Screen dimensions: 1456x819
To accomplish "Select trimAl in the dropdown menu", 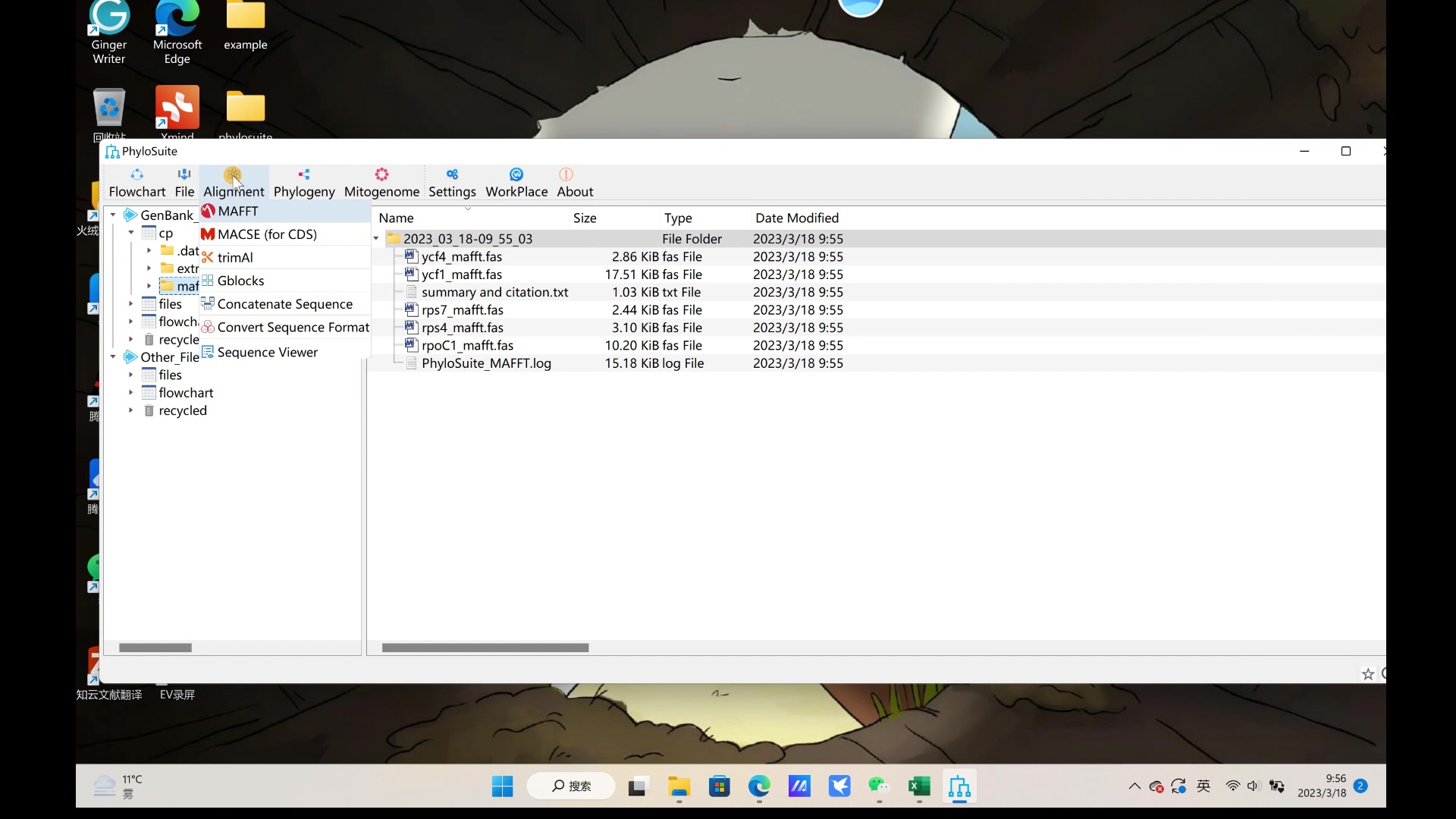I will 235,258.
